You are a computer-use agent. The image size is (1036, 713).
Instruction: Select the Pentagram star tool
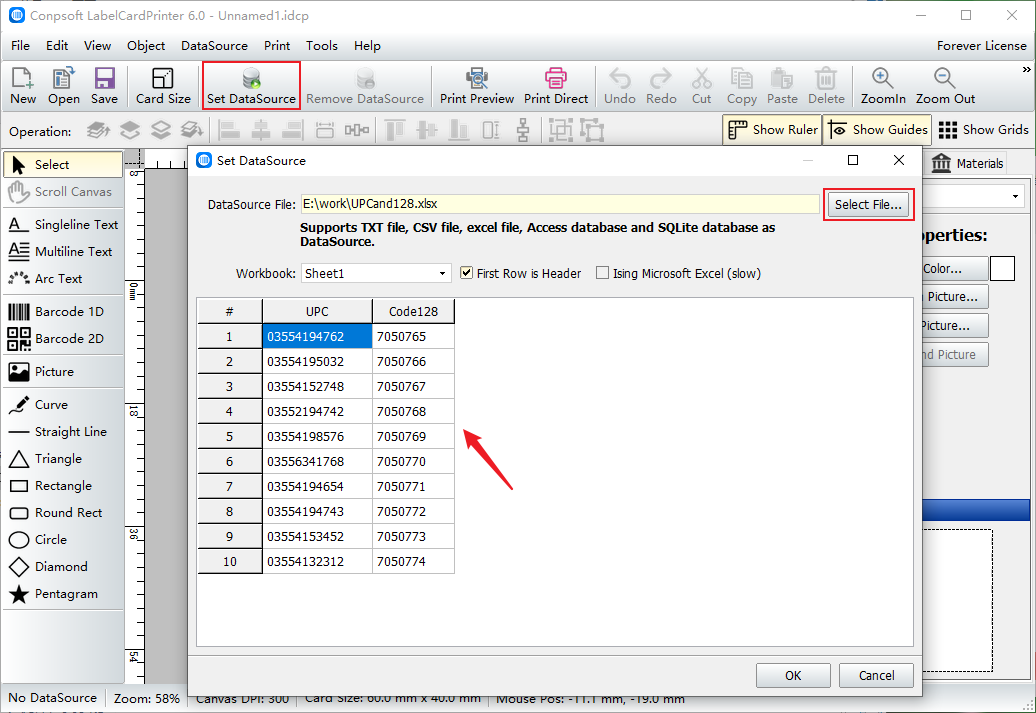click(x=63, y=594)
